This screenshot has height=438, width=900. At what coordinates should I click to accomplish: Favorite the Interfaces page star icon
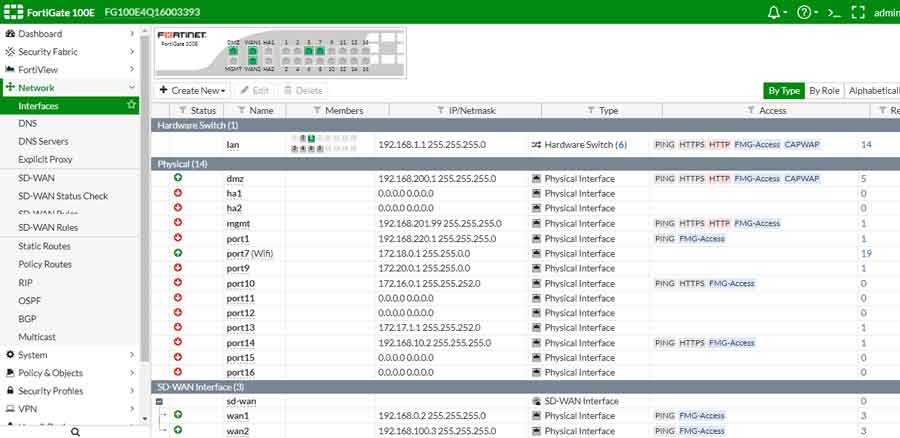tap(131, 105)
